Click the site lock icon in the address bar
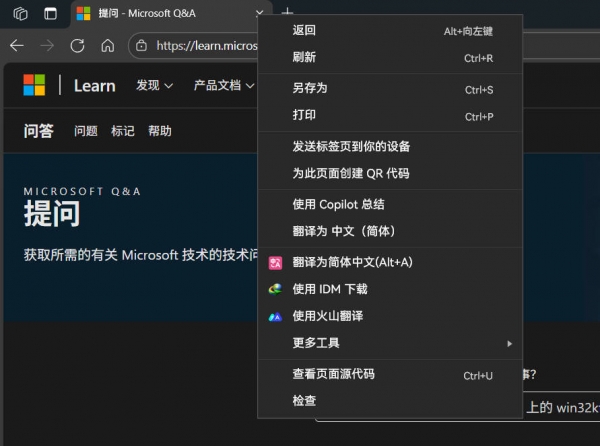The height and width of the screenshot is (446, 600). pyautogui.click(x=142, y=45)
